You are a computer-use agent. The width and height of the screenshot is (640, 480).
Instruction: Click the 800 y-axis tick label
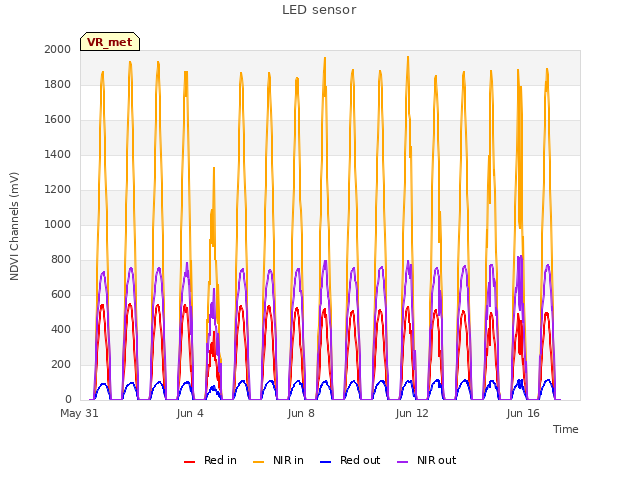click(61, 260)
